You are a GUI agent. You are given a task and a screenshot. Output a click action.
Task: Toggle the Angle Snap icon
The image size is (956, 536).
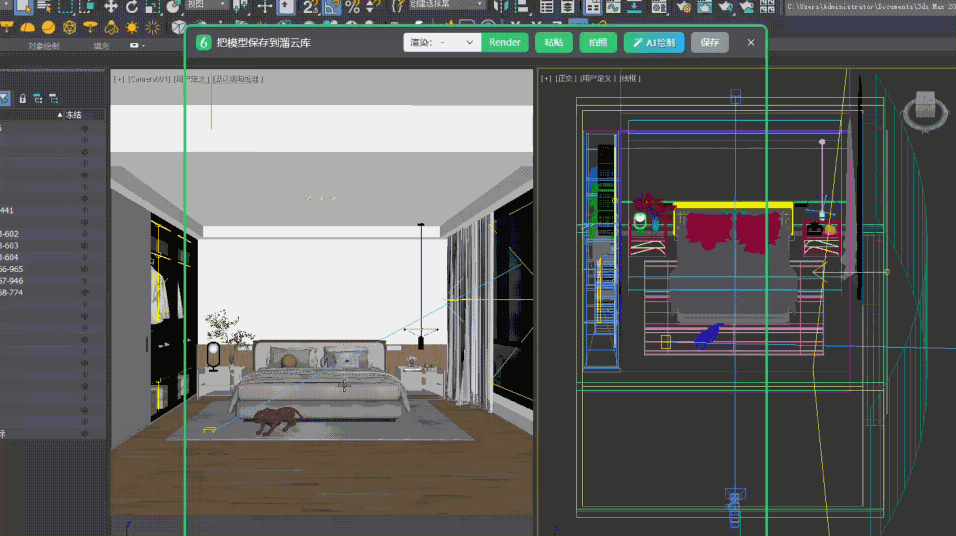click(x=332, y=7)
